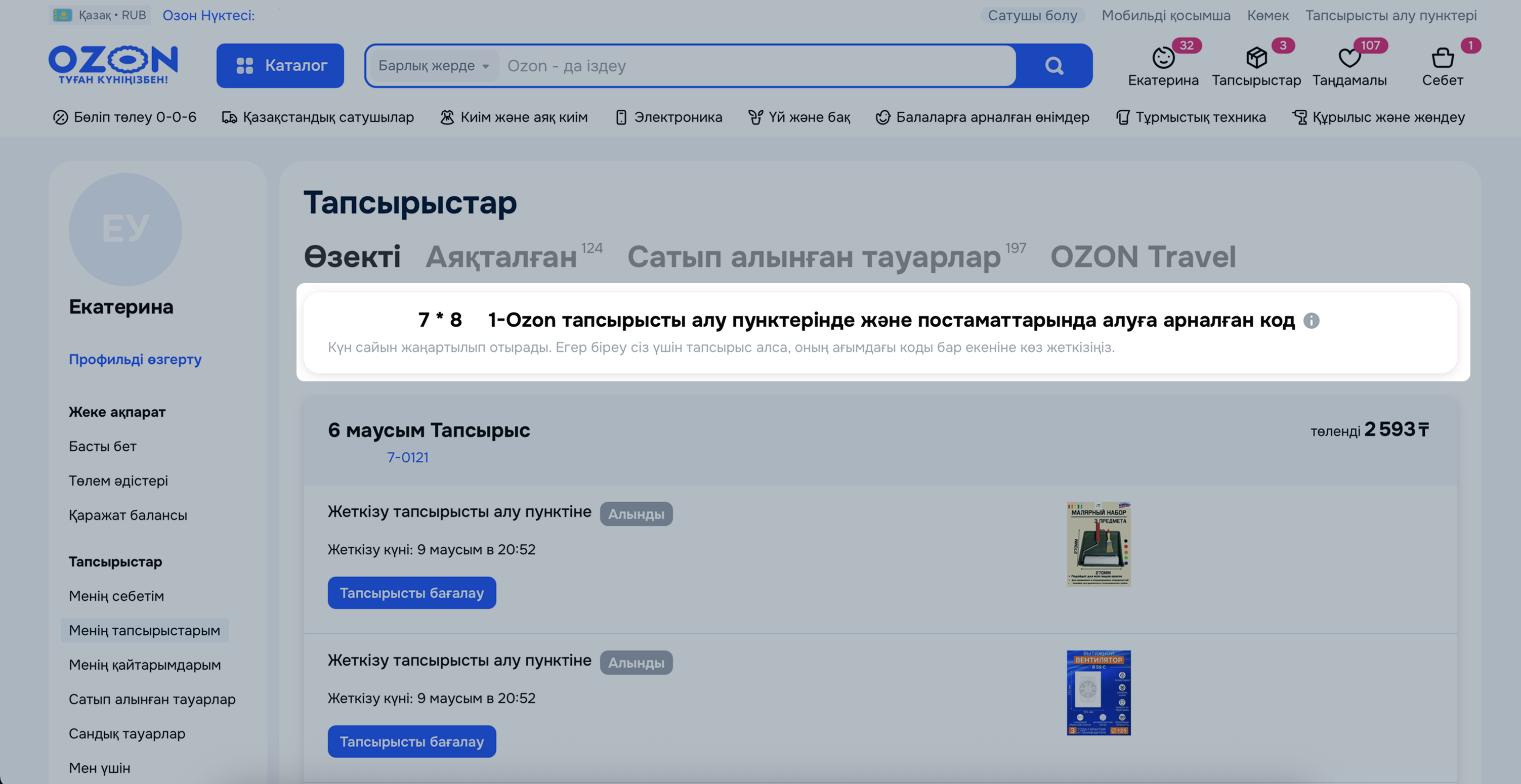Open Сатып алынған тауарлар sidebar item

(x=152, y=699)
